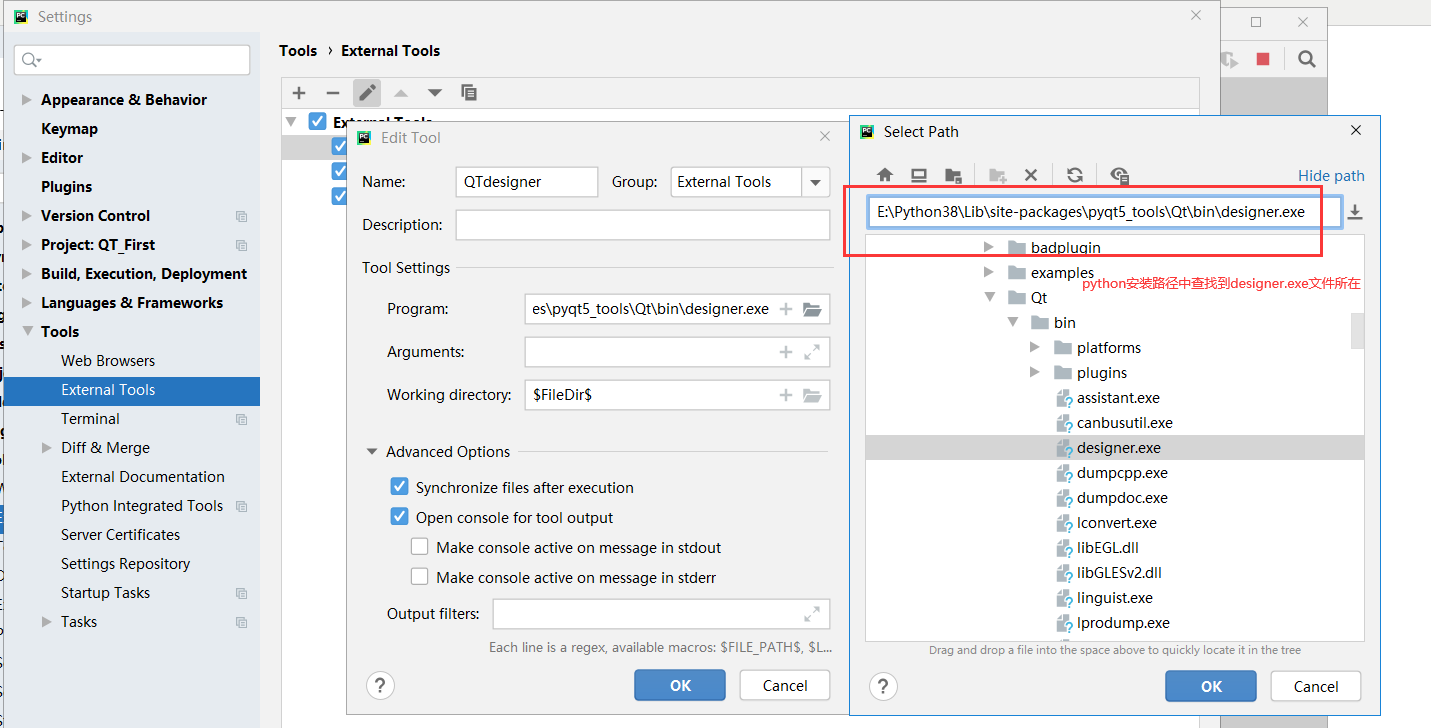Toggle Open console for tool output
The width and height of the screenshot is (1431, 728).
point(400,518)
